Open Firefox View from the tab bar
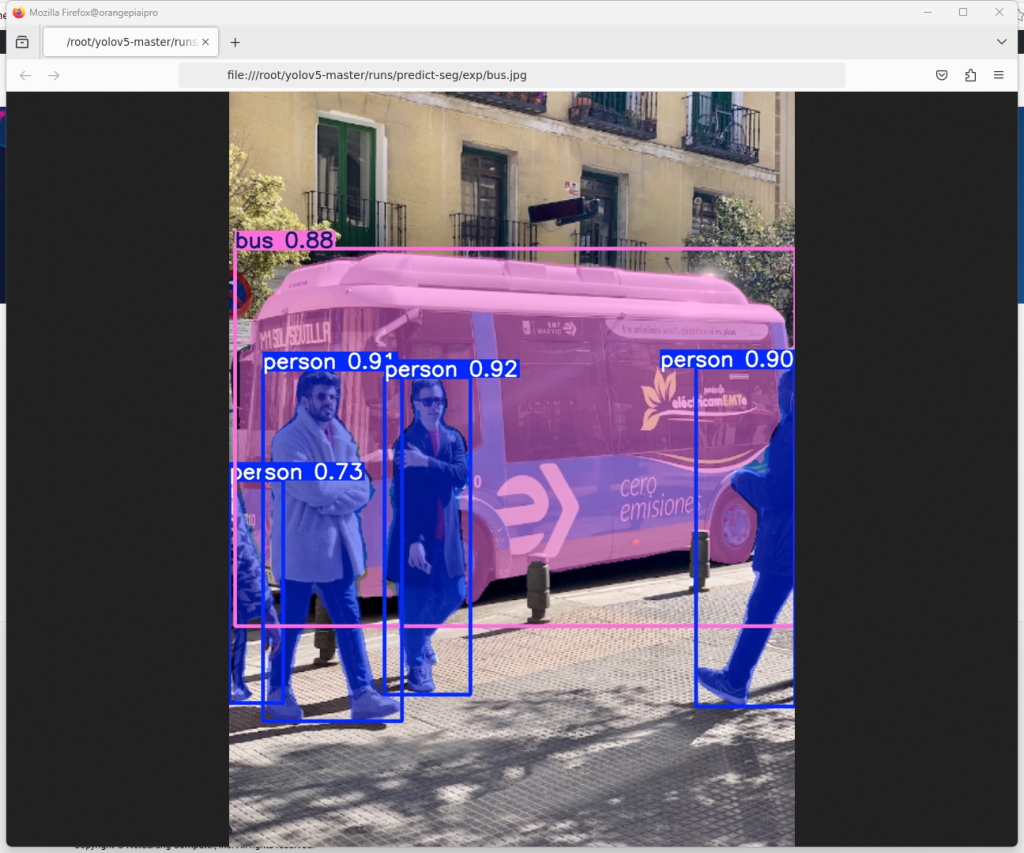The width and height of the screenshot is (1024, 853). 22,42
